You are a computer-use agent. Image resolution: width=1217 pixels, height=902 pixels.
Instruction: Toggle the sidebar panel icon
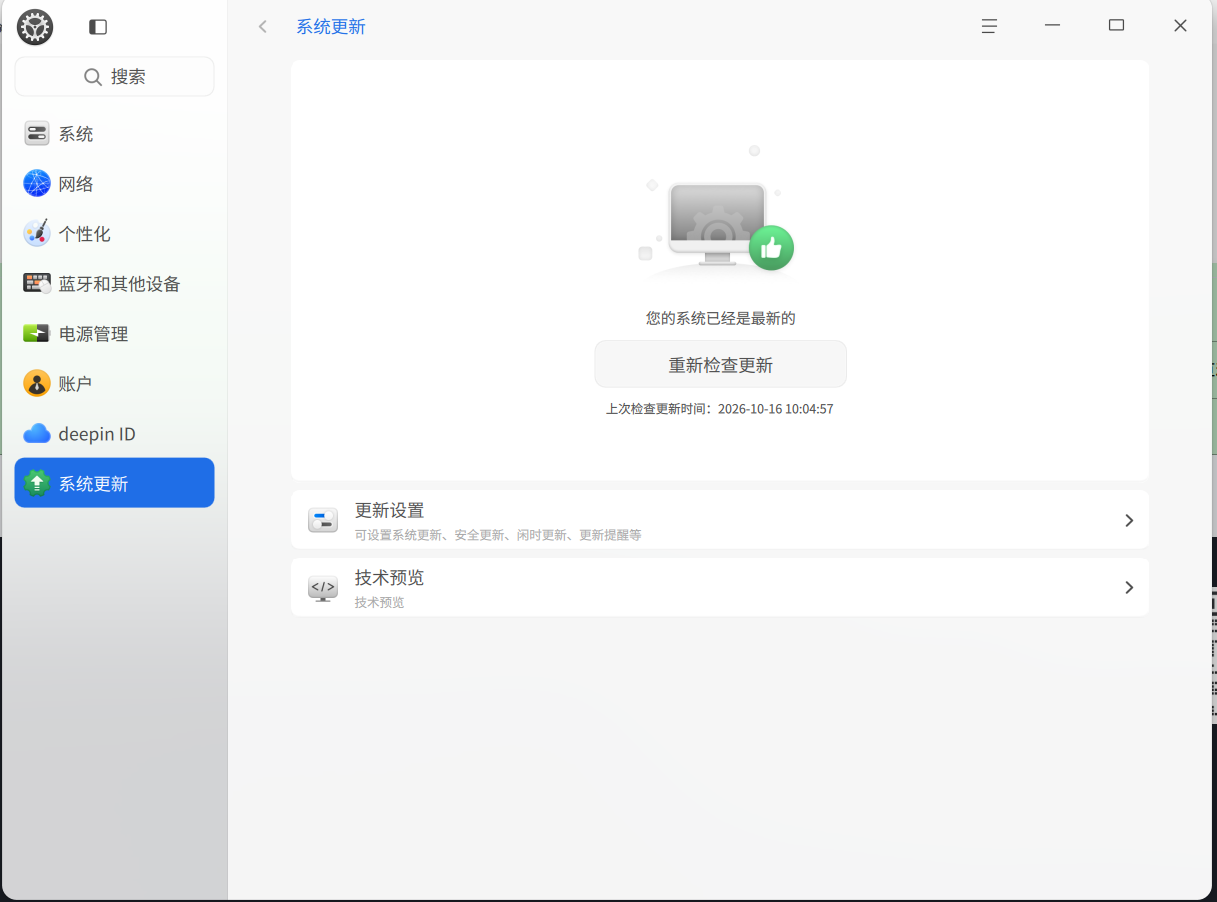(98, 27)
